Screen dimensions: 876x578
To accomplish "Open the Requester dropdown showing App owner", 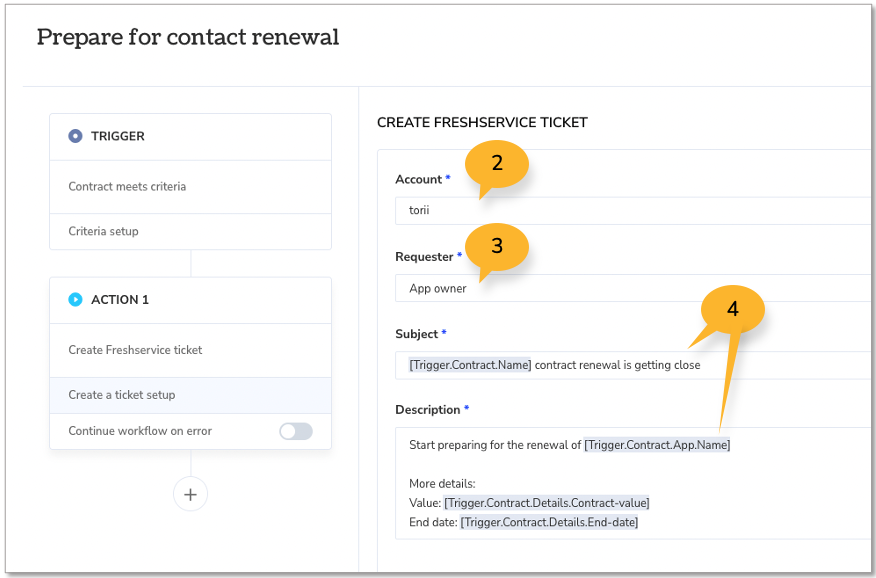I will pos(635,288).
